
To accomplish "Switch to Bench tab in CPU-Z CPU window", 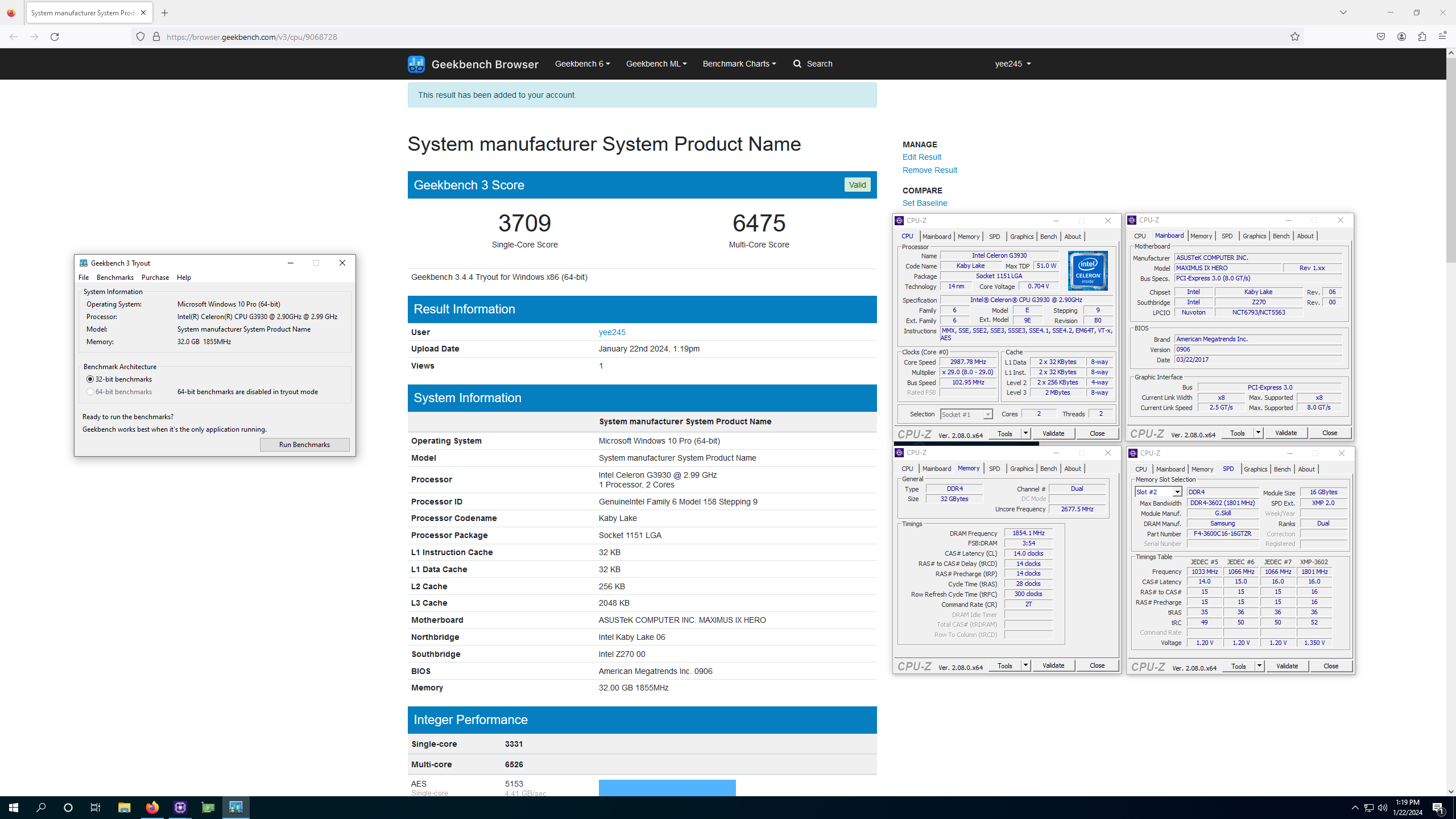I will click(1048, 237).
